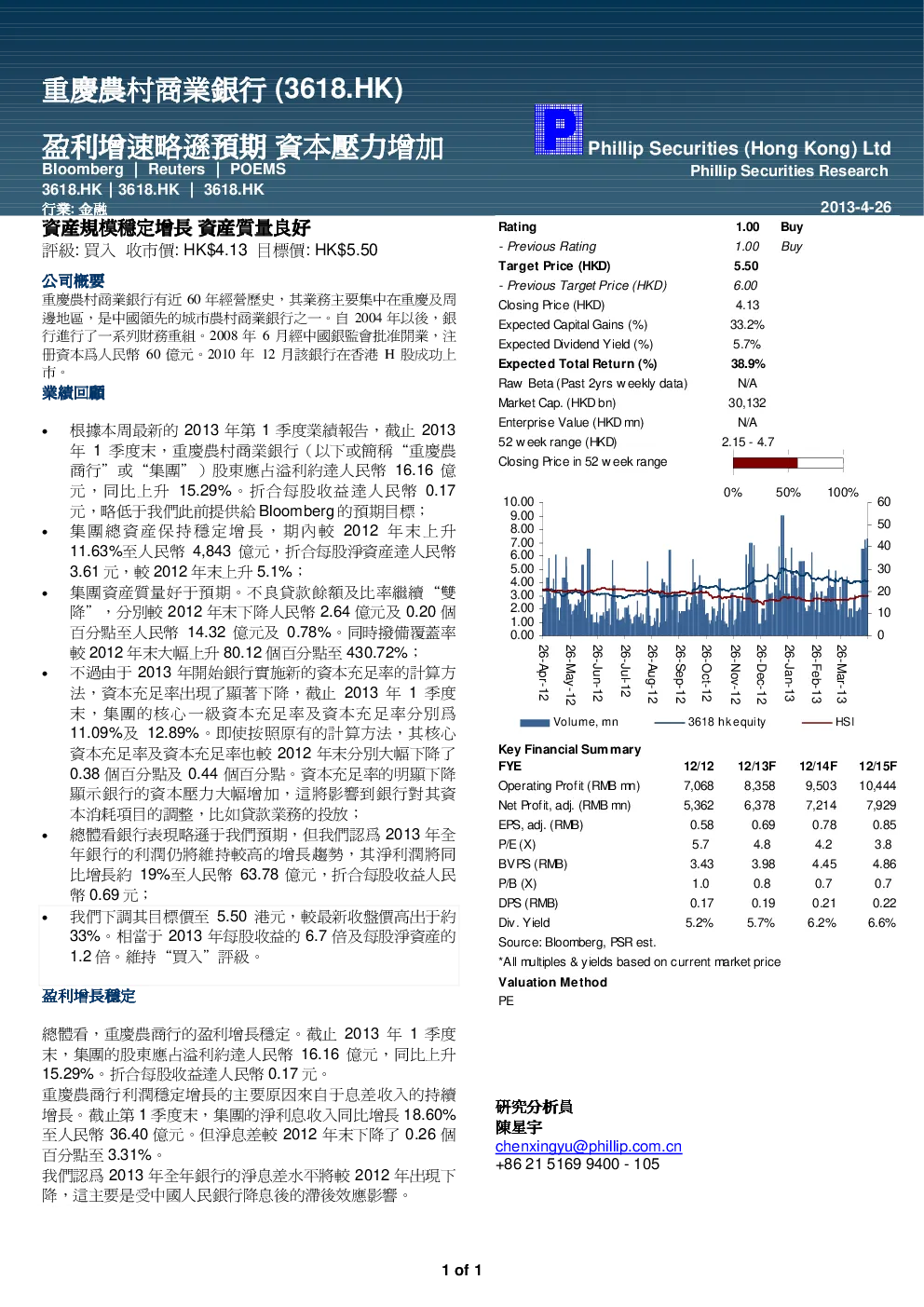The width and height of the screenshot is (924, 1307).
Task: Select the phone number +86 21 5169 9400 - 105
Action: 577,1164
